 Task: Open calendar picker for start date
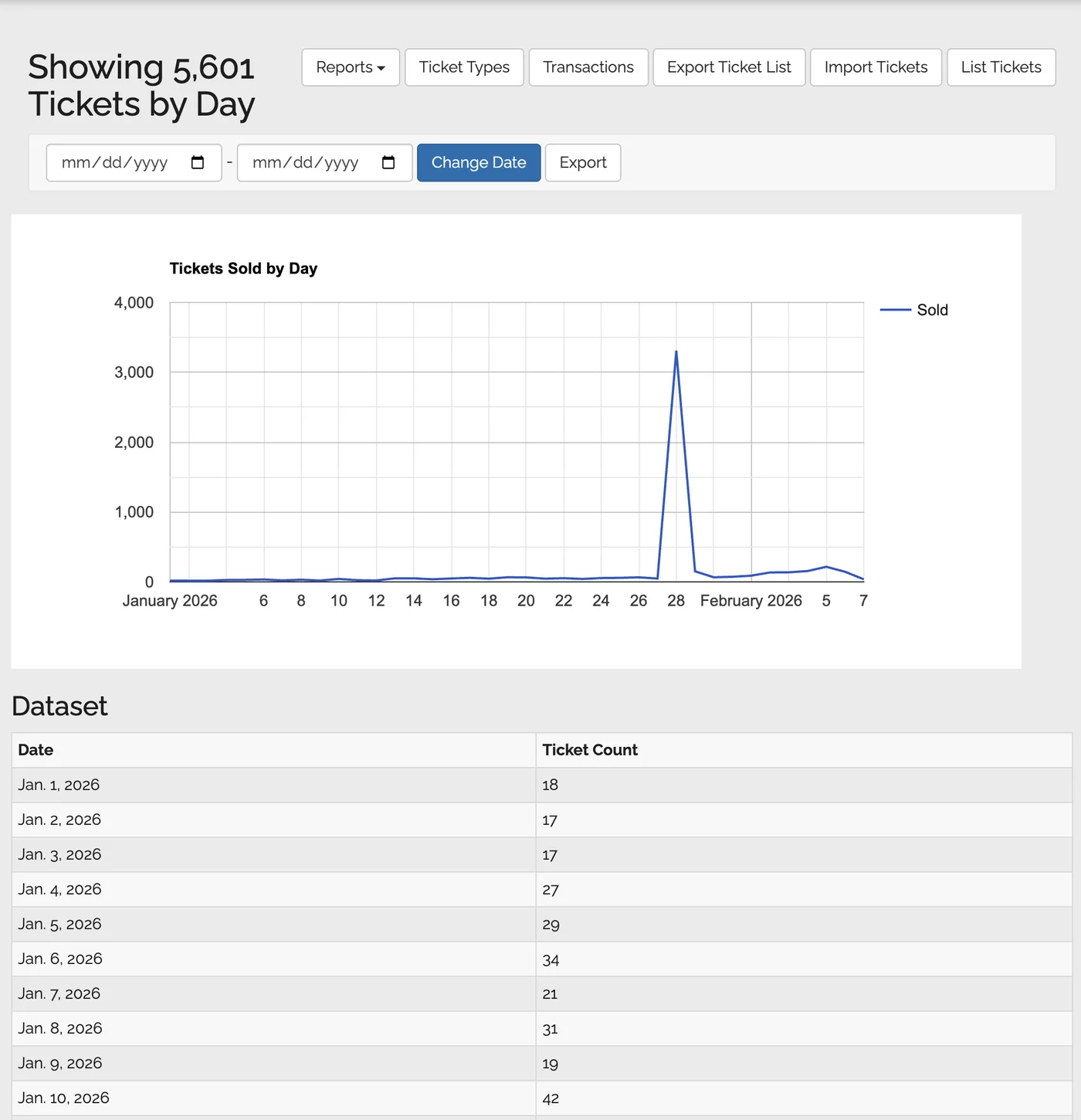coord(198,162)
